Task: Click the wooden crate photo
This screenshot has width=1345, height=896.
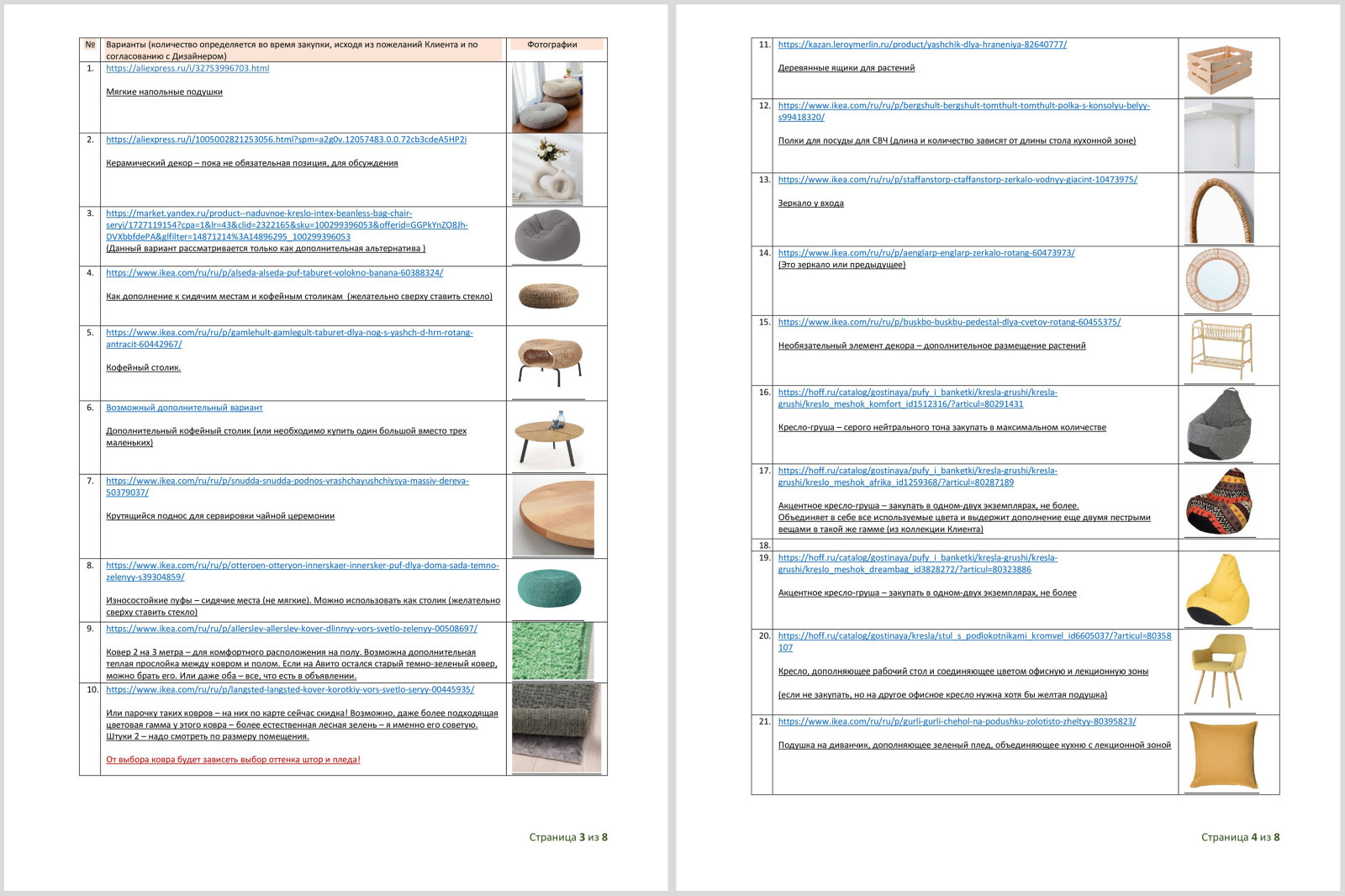Action: click(1219, 71)
